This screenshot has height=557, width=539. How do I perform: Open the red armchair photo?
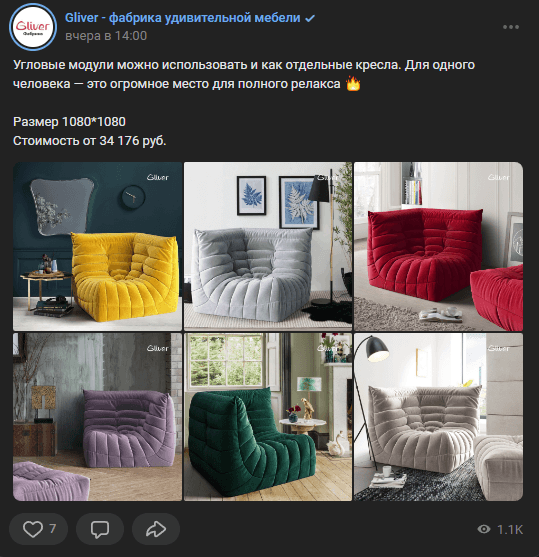pos(438,246)
